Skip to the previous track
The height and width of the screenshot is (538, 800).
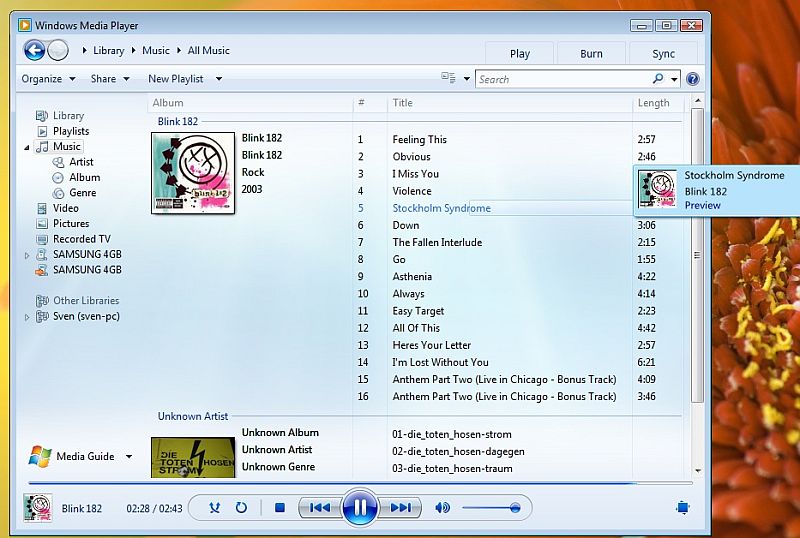pyautogui.click(x=320, y=508)
